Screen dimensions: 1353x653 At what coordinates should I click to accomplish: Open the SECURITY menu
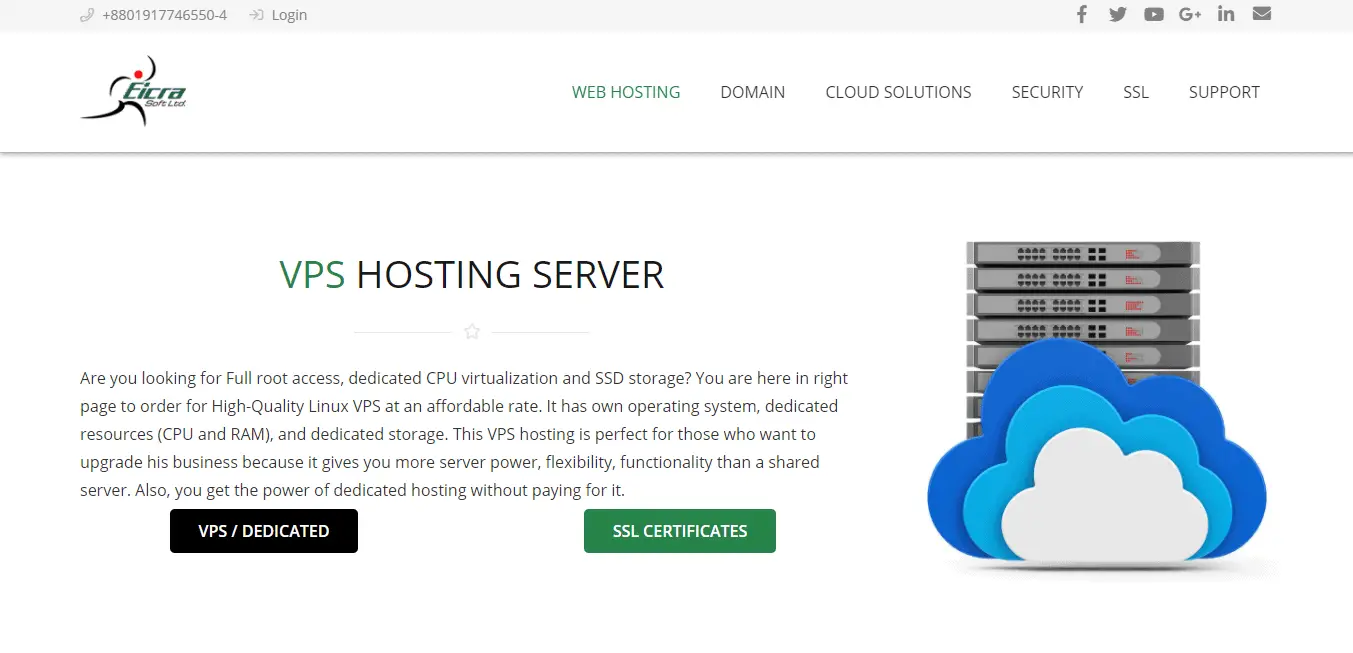1047,92
